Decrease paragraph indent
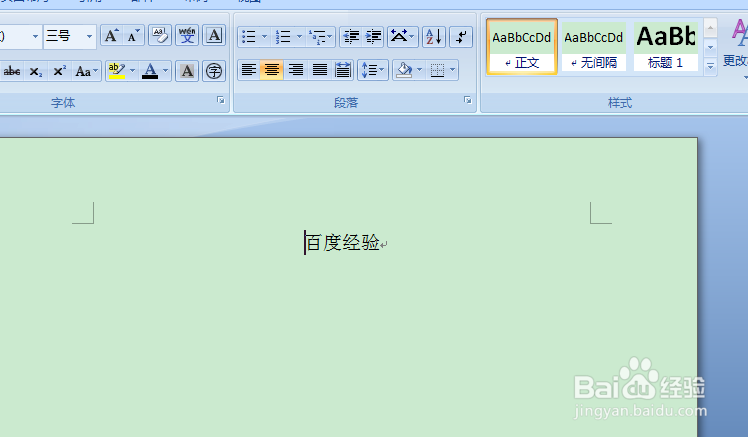Image resolution: width=748 pixels, height=437 pixels. 351,37
